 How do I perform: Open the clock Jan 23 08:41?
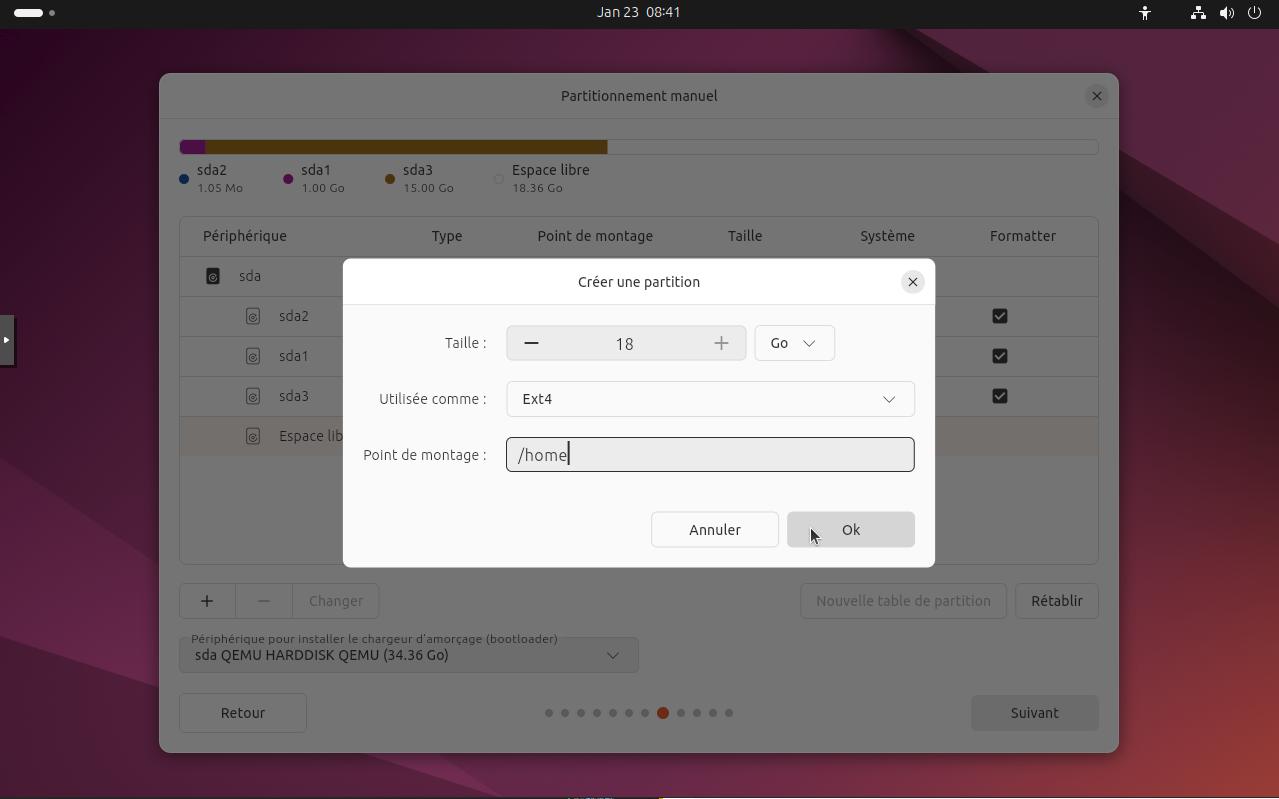tap(639, 12)
